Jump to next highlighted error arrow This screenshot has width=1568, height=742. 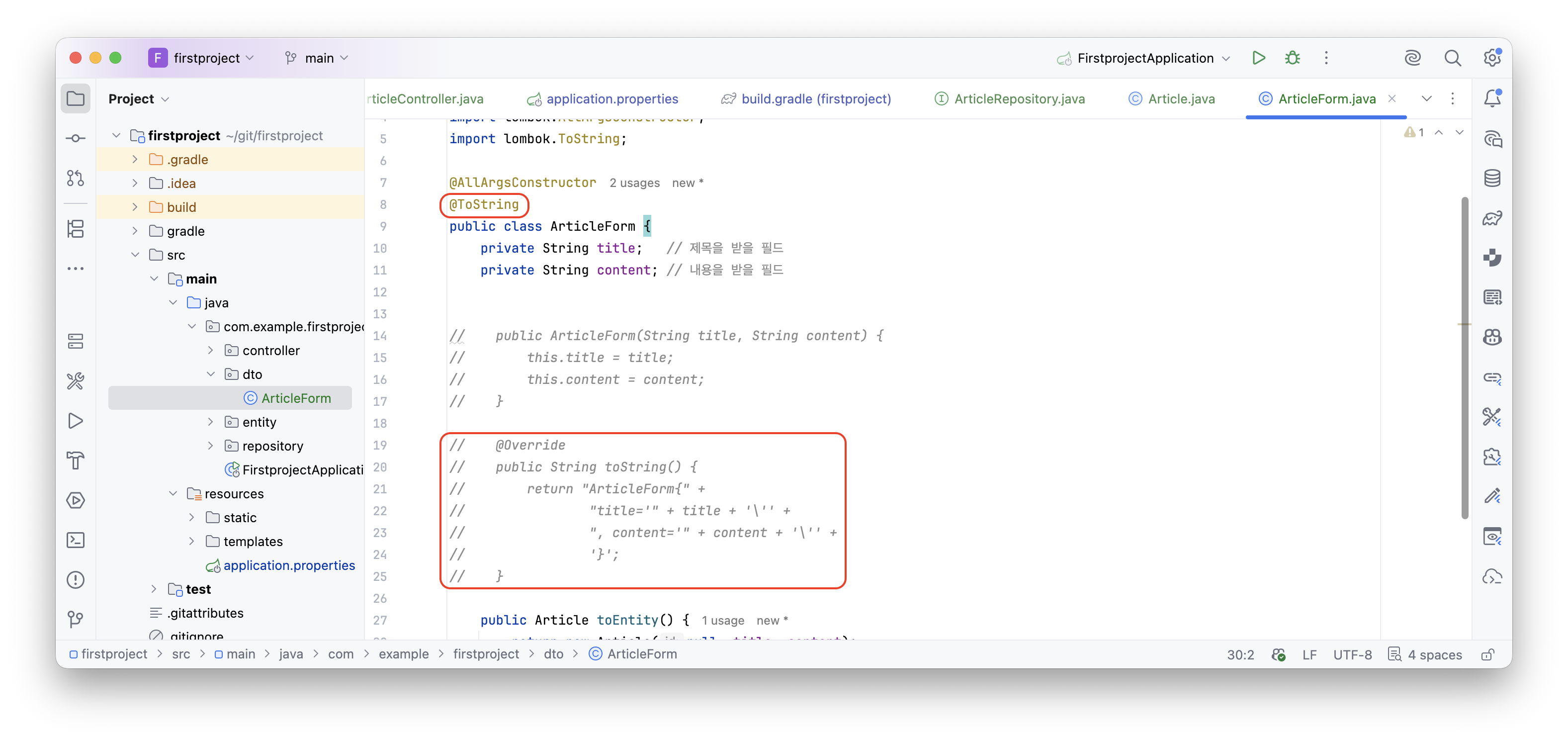[1460, 132]
